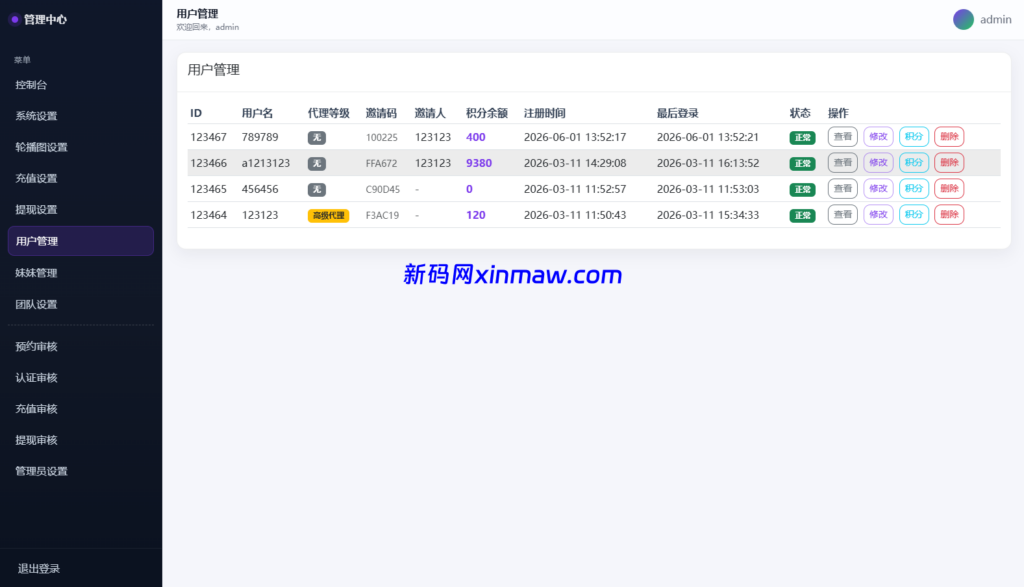1024x587 pixels.
Task: Delete user a1213123
Action: [949, 163]
